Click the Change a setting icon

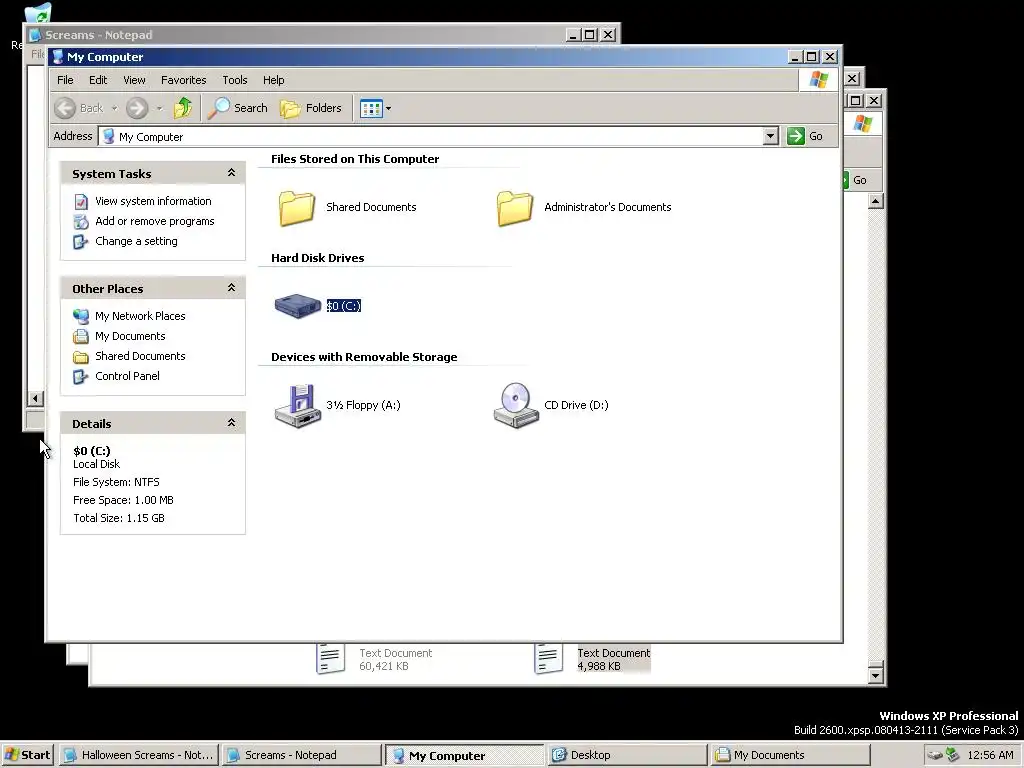coord(81,242)
